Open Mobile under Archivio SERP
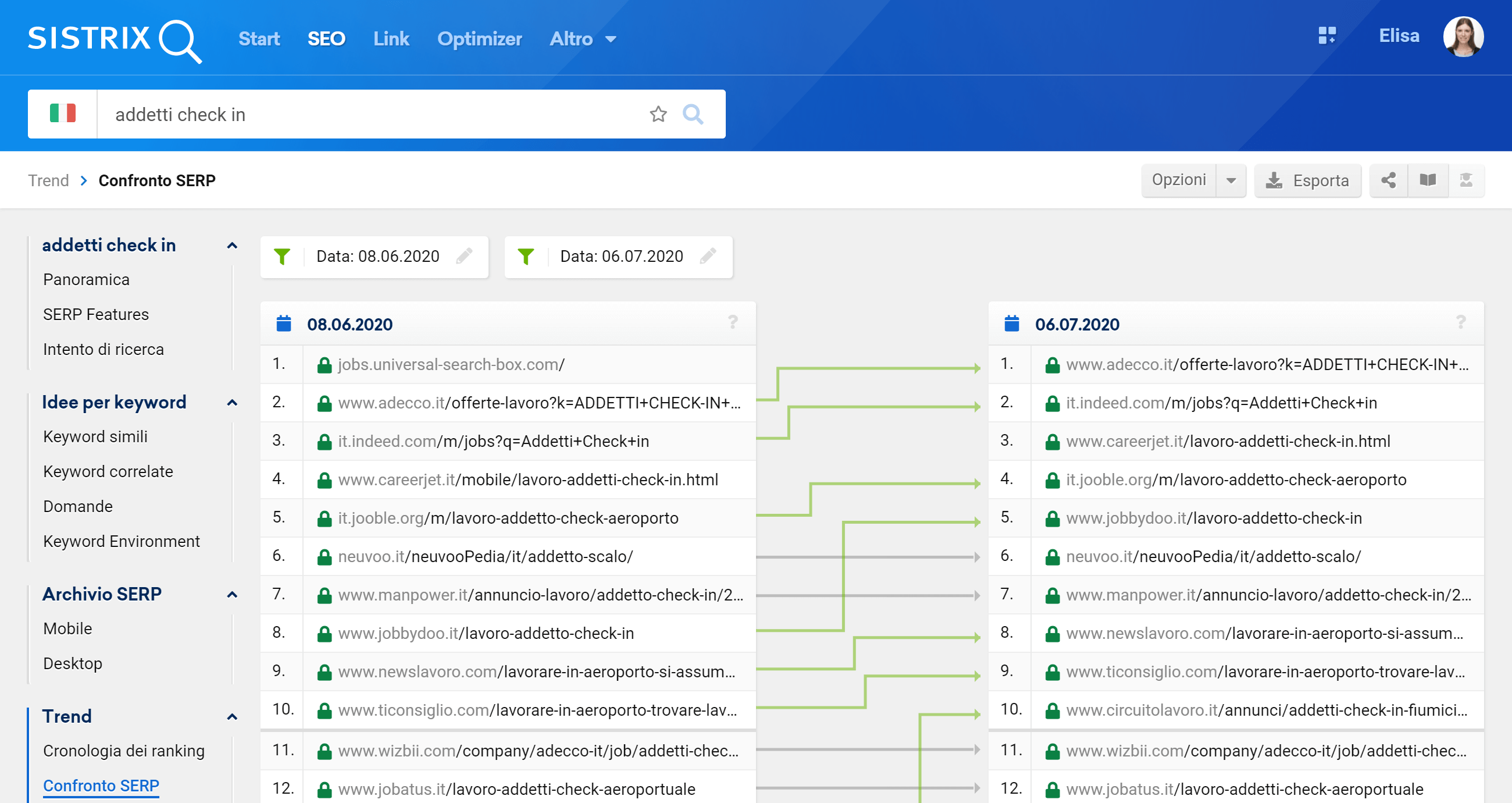This screenshot has width=1512, height=803. coord(67,628)
